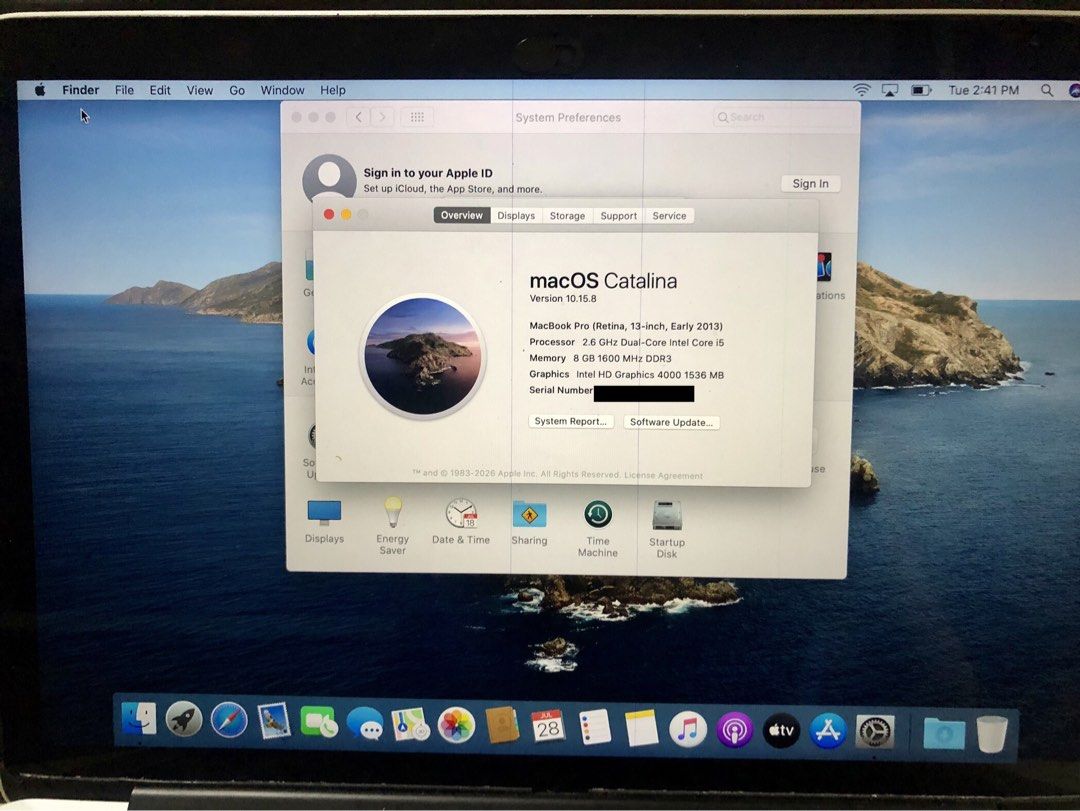Image resolution: width=1080 pixels, height=811 pixels.
Task: Open Energy Saver pane in System Preferences
Action: pyautogui.click(x=393, y=526)
